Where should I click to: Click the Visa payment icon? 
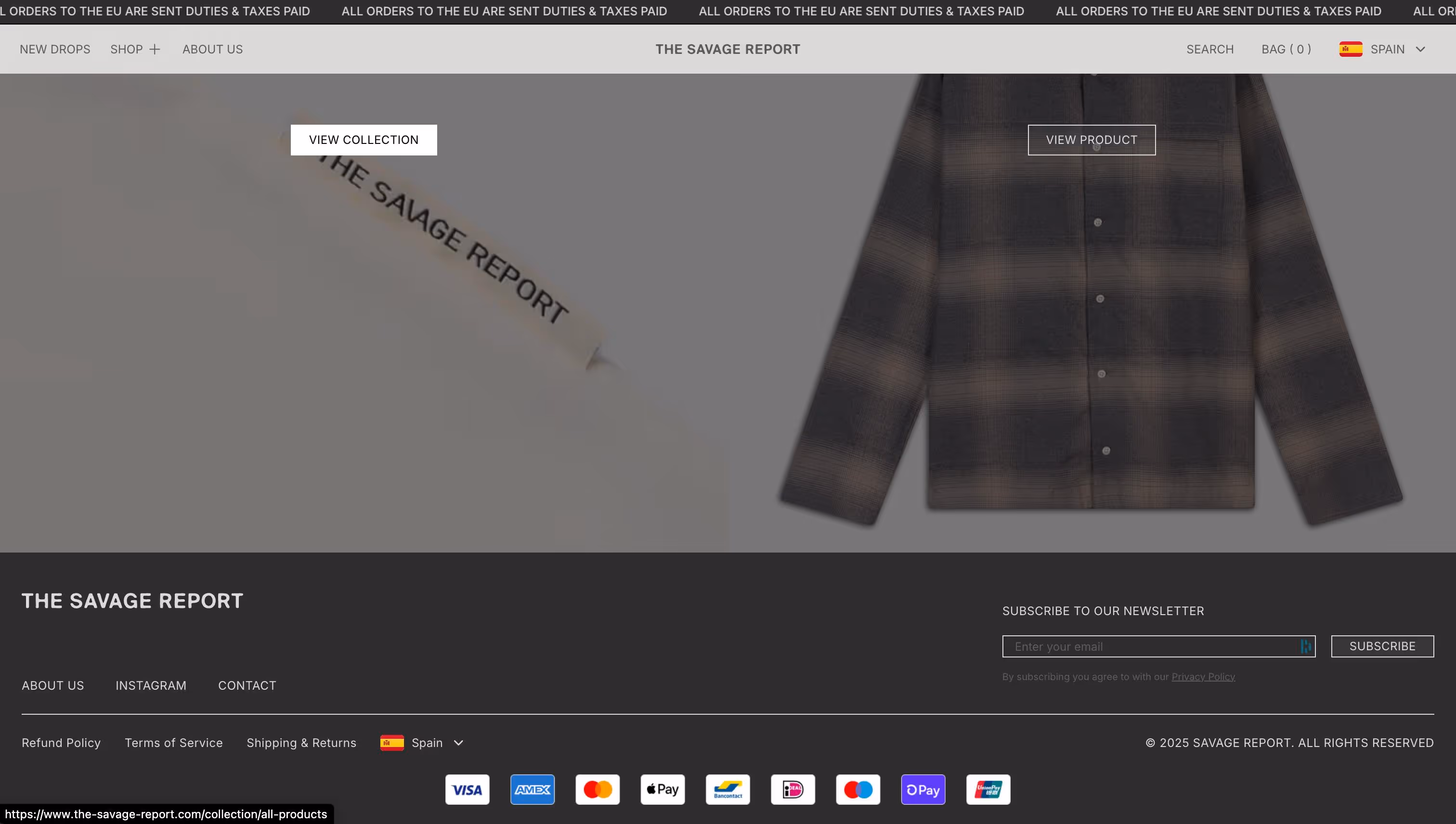point(467,789)
